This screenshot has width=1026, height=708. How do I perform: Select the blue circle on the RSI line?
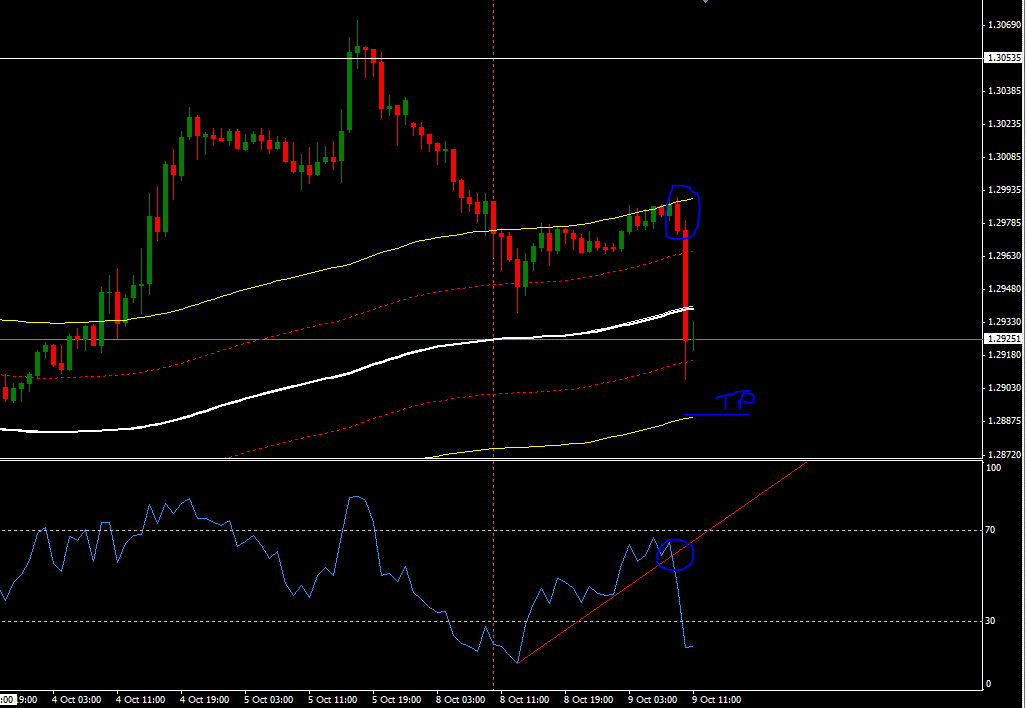[x=675, y=555]
